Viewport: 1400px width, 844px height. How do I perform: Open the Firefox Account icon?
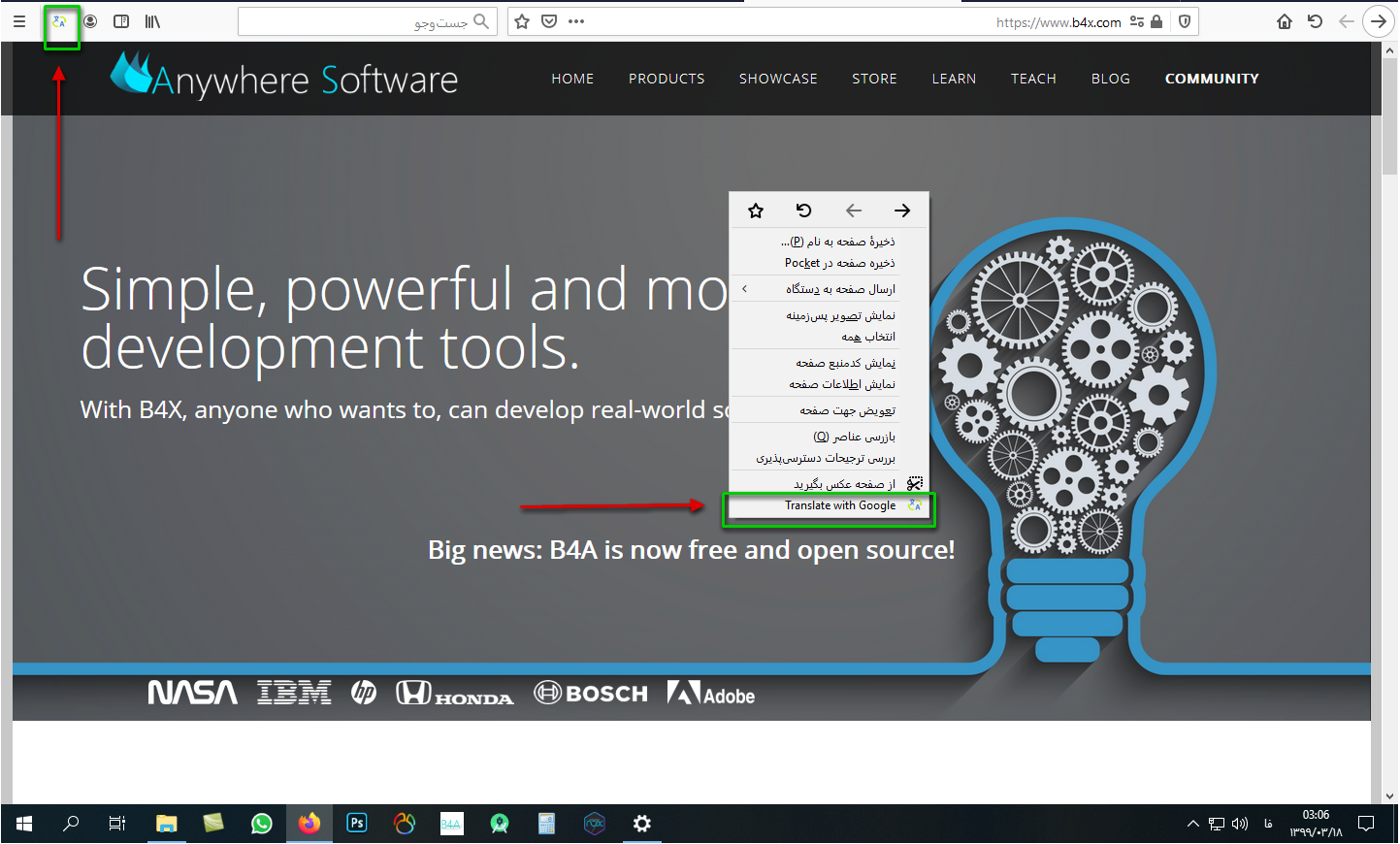coord(89,20)
